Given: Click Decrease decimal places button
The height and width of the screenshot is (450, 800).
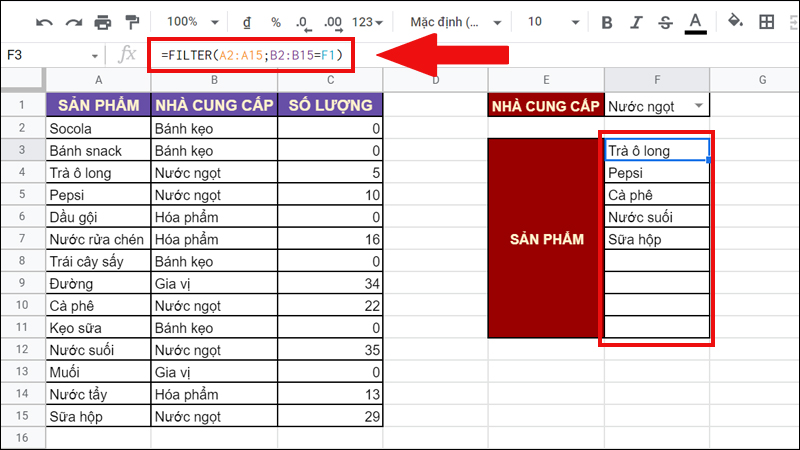Looking at the screenshot, I should click(x=304, y=21).
